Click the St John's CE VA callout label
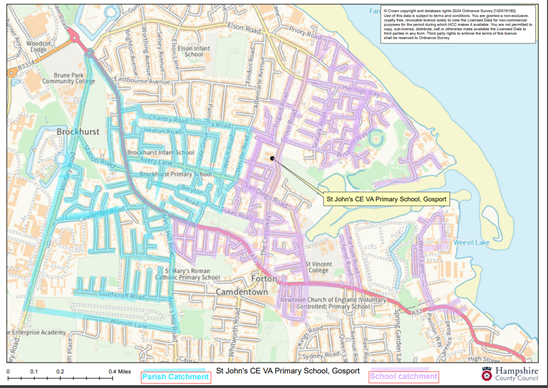Viewport: 548px width, 388px height. tap(386, 199)
